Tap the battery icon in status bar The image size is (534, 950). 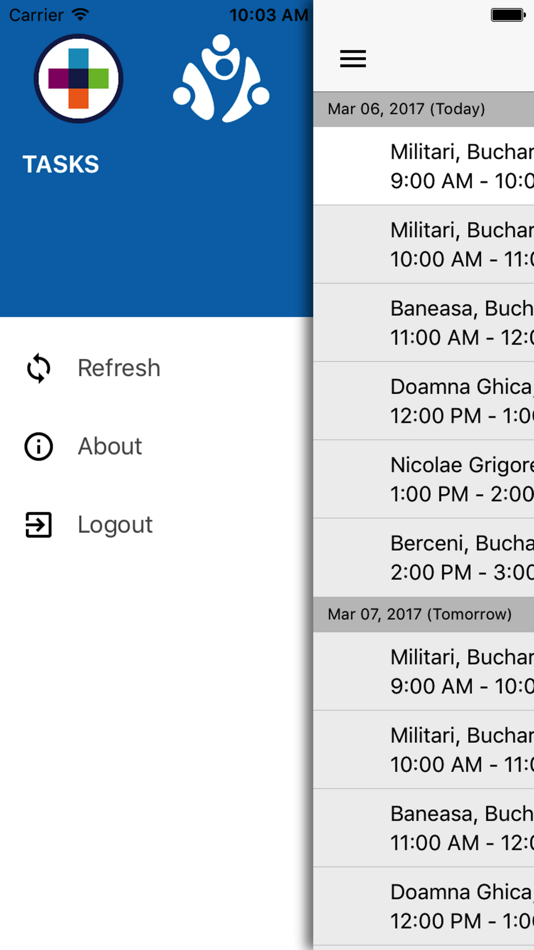[508, 15]
